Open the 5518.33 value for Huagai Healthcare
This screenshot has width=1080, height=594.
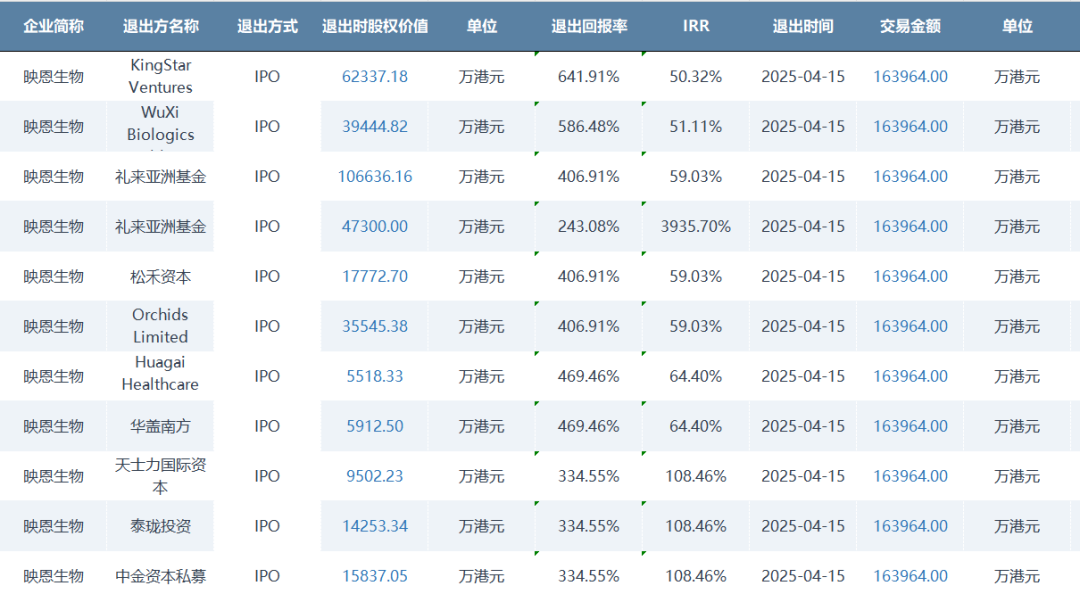375,377
